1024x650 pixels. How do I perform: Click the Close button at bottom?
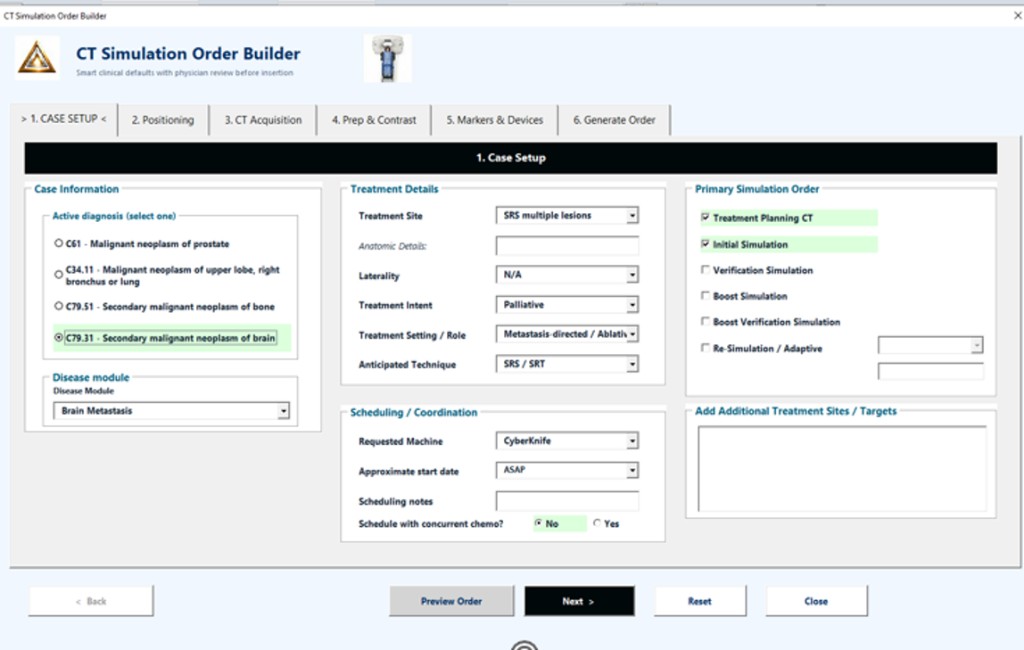coord(816,601)
